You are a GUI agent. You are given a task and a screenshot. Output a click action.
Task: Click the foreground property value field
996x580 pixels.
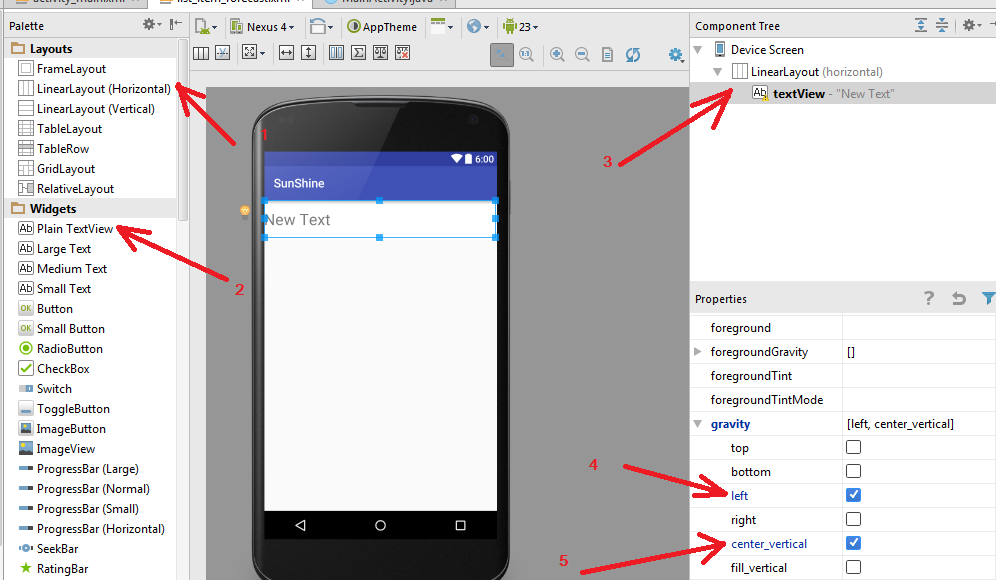(x=919, y=328)
